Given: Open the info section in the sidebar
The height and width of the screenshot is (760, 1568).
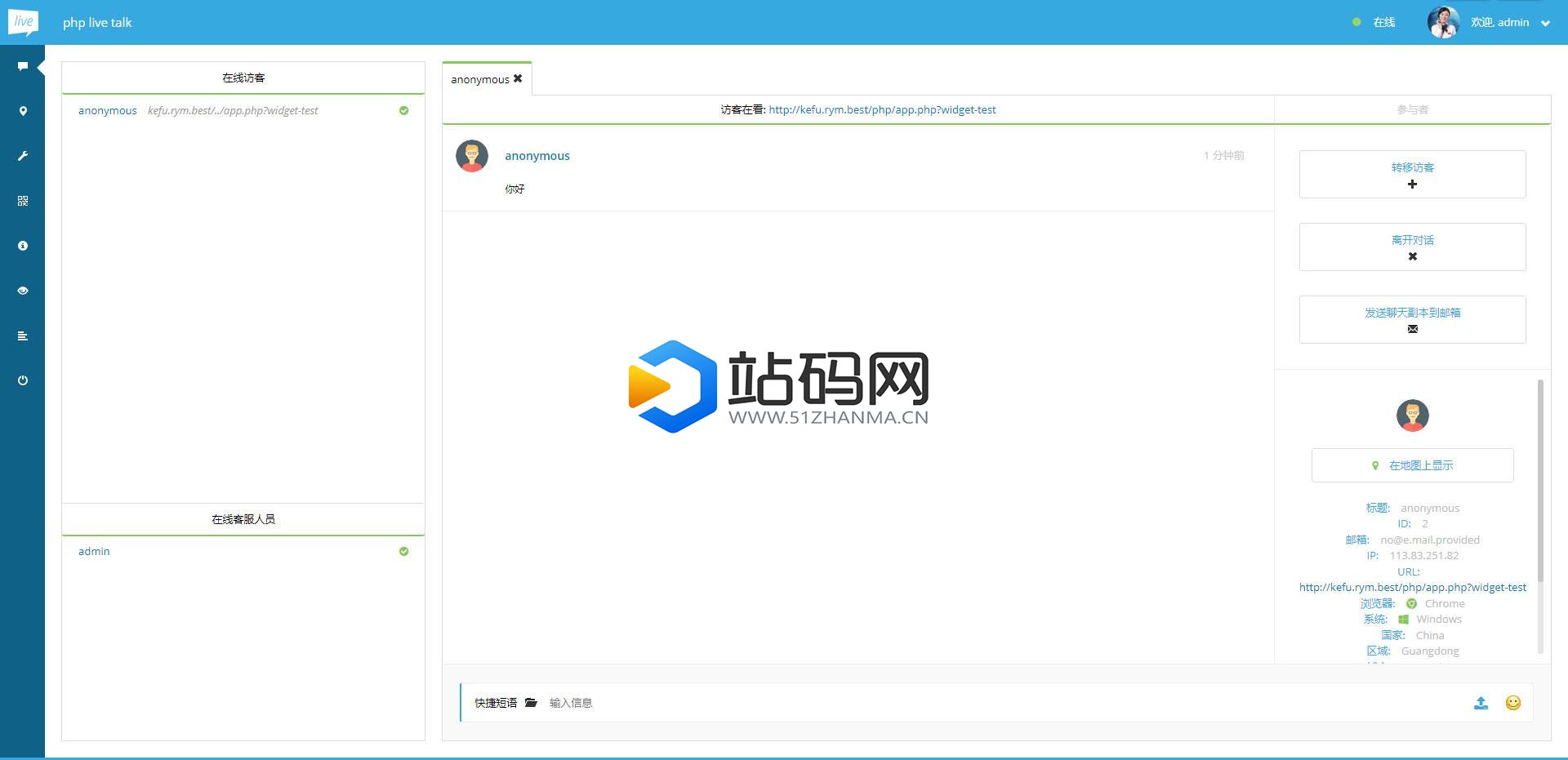Looking at the screenshot, I should [x=23, y=246].
